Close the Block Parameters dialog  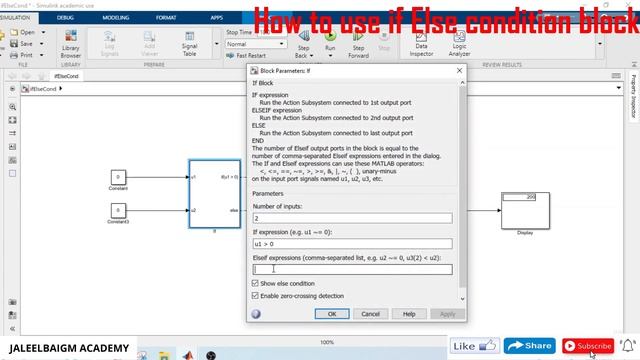coord(459,71)
